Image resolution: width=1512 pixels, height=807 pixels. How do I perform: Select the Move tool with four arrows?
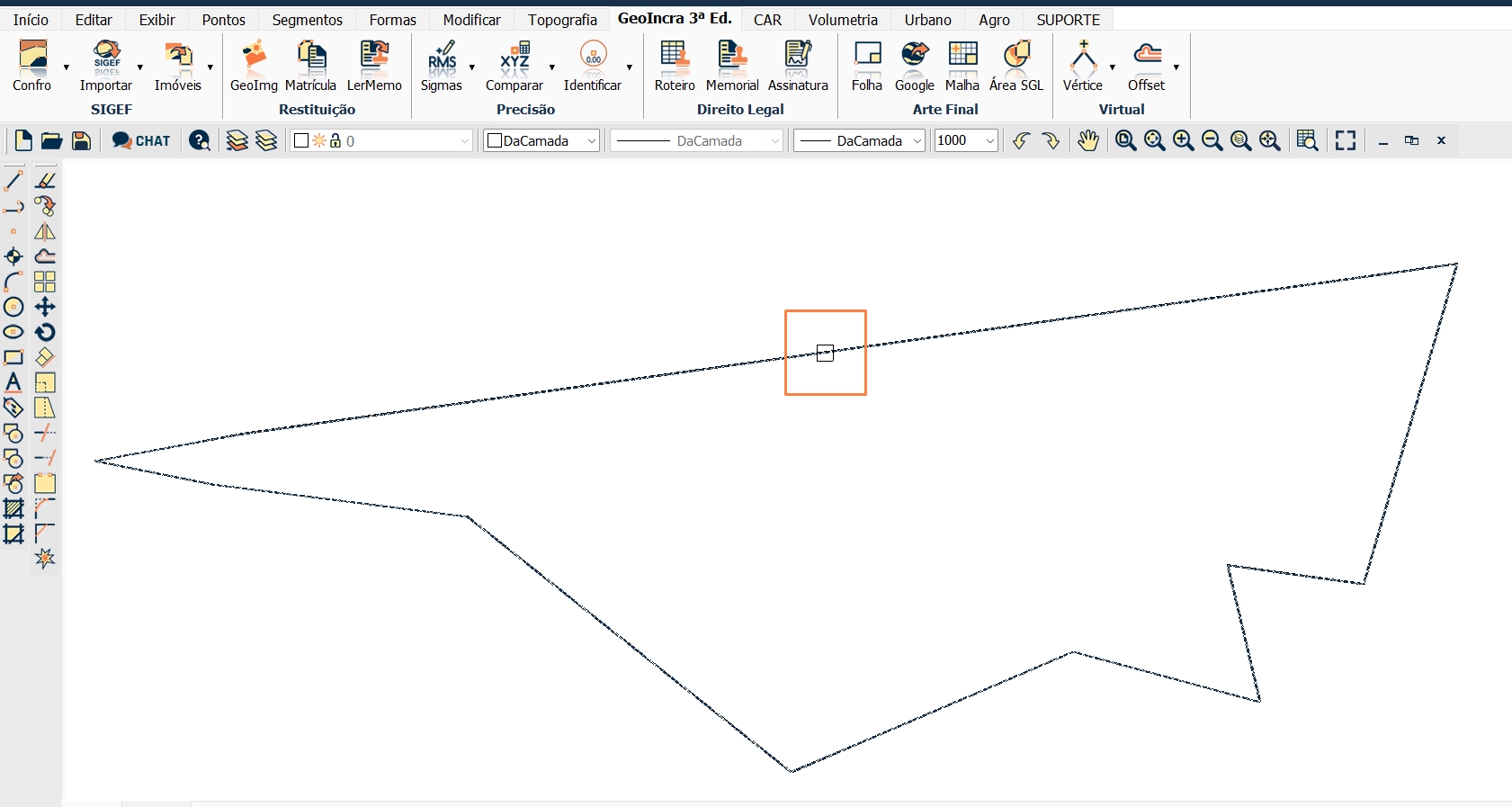pyautogui.click(x=45, y=307)
